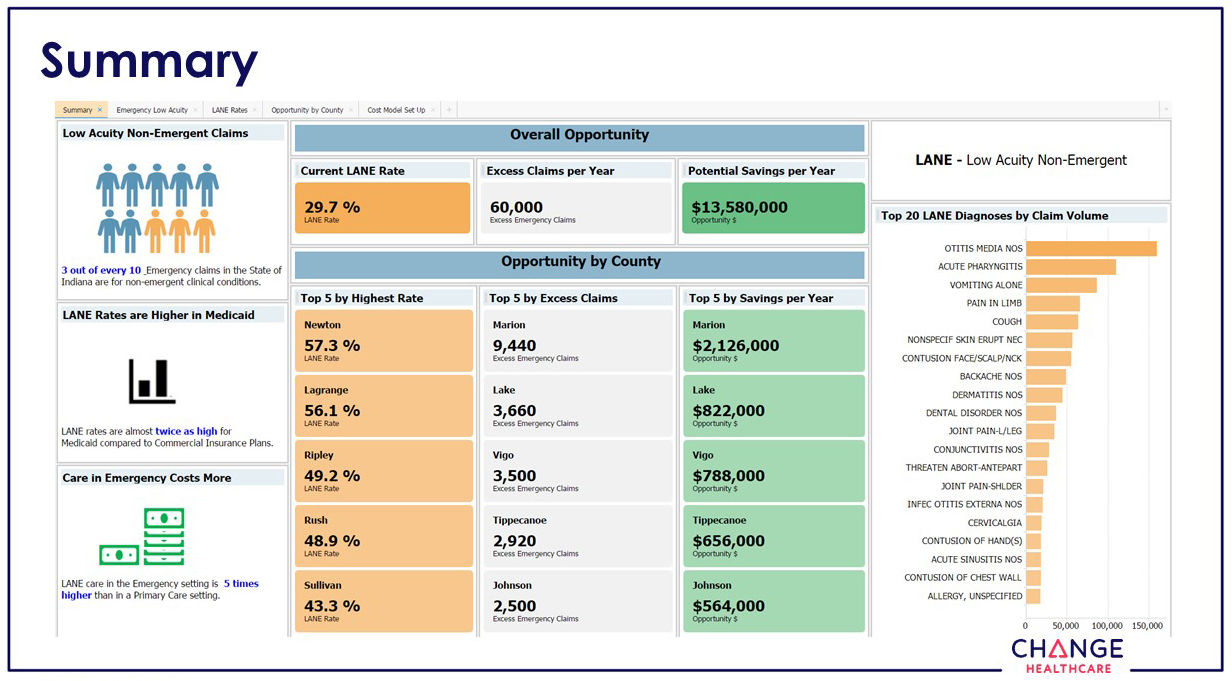The width and height of the screenshot is (1232, 681).
Task: Click Marion's $2,126,000 savings card
Action: coord(773,340)
